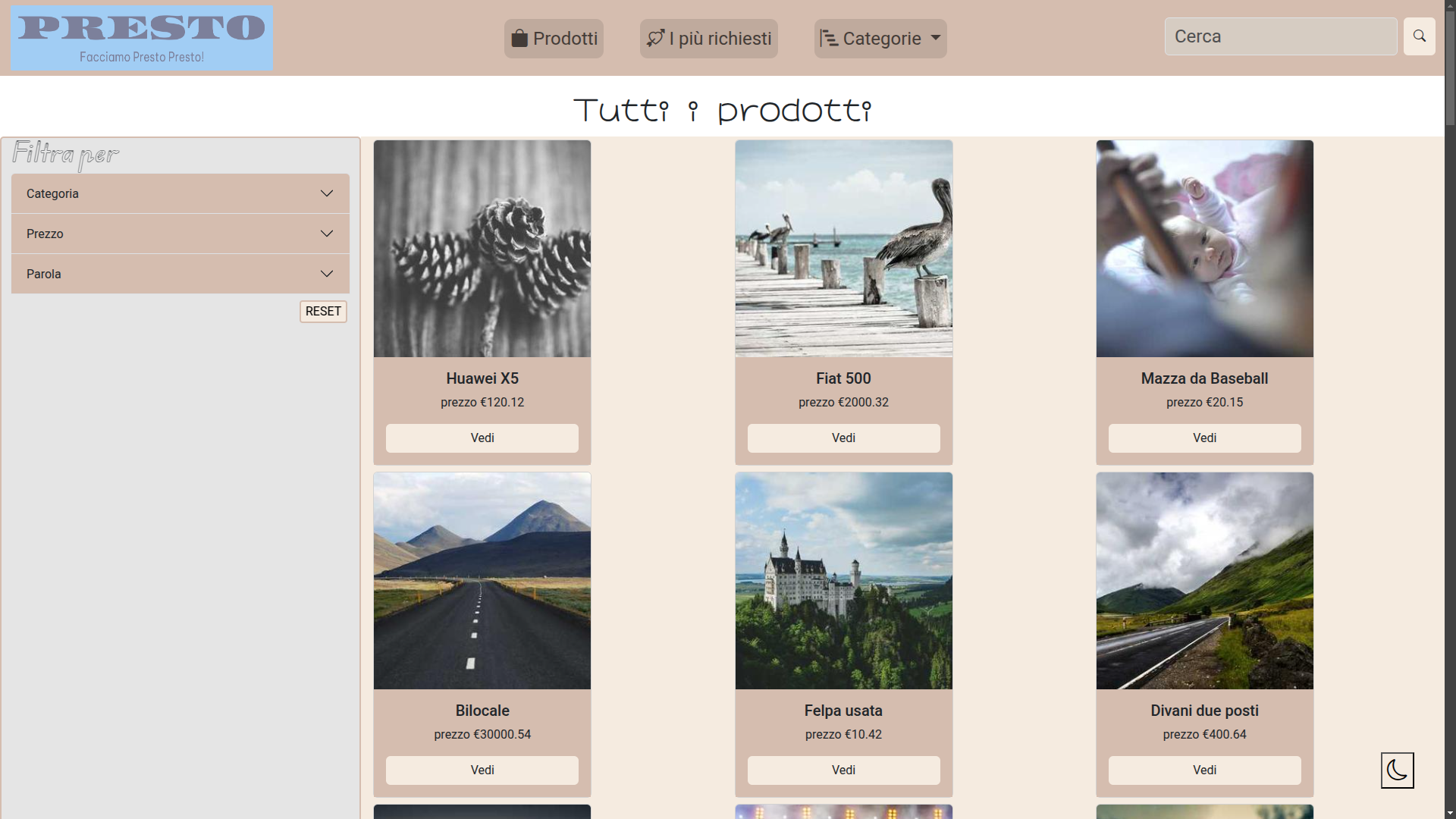Click the shopping bag Prodotti icon

[x=519, y=39]
